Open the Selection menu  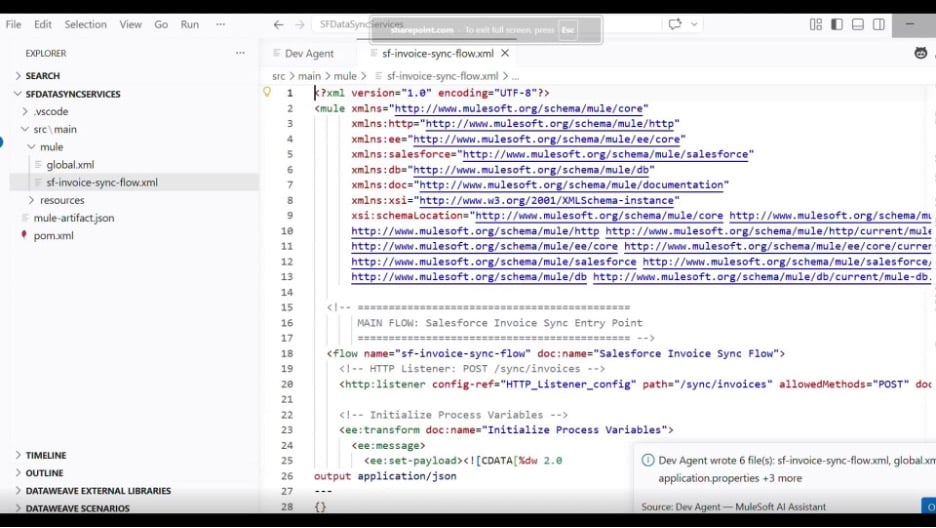[x=85, y=24]
